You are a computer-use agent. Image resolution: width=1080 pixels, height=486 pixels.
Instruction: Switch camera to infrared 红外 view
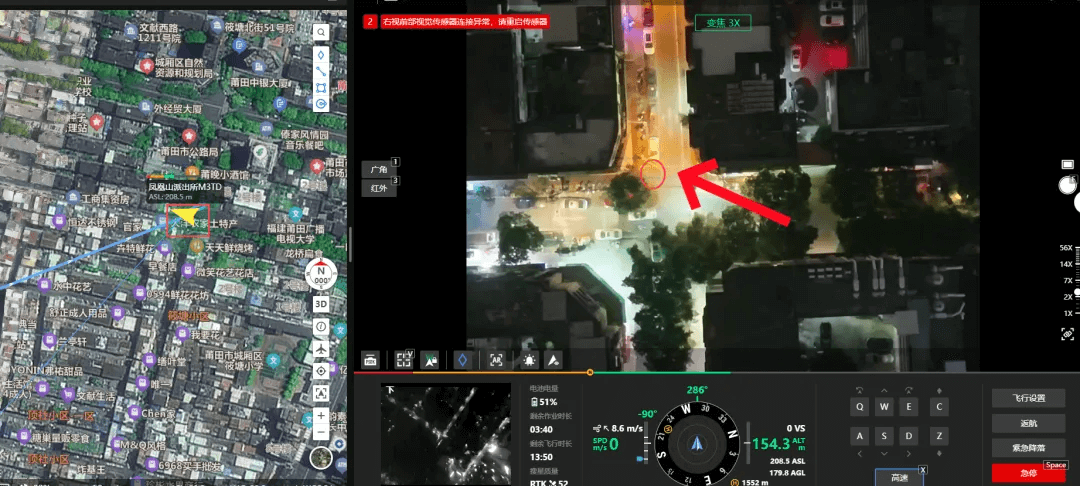point(379,188)
